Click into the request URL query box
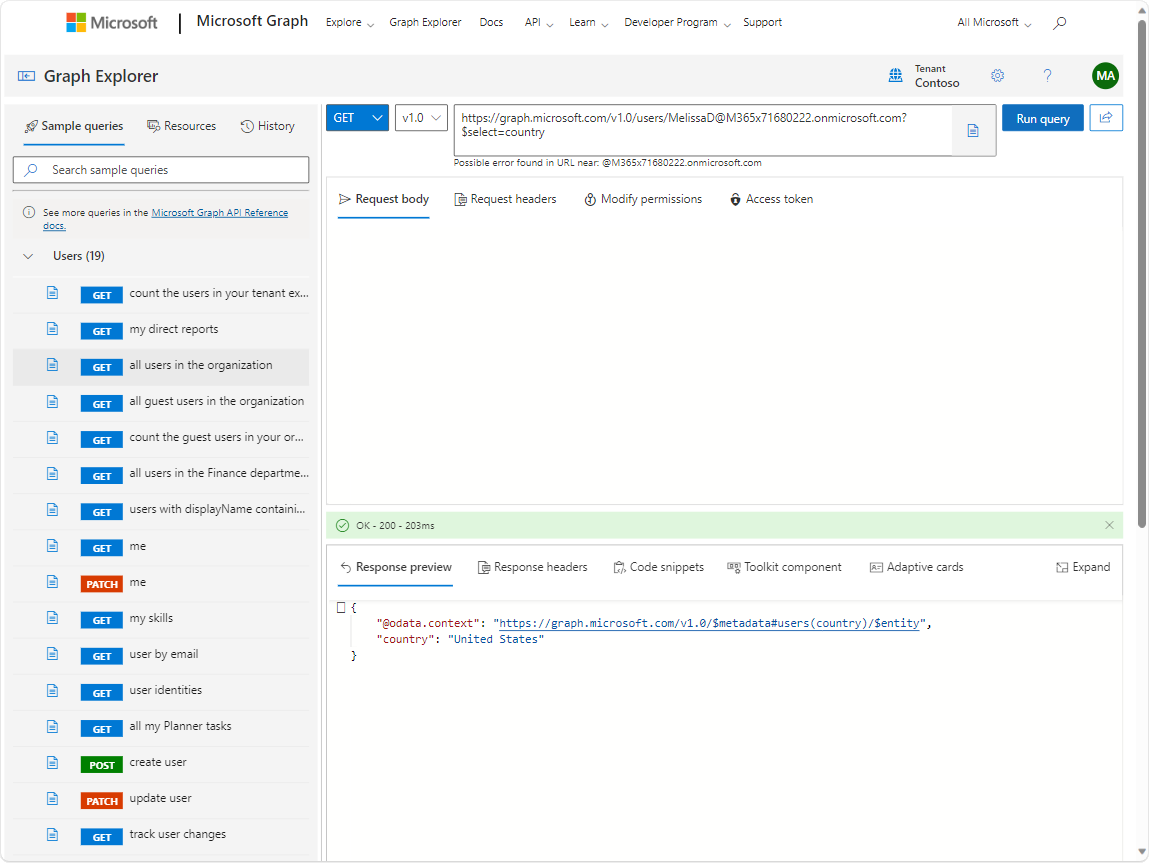The height and width of the screenshot is (863, 1149). [703, 130]
